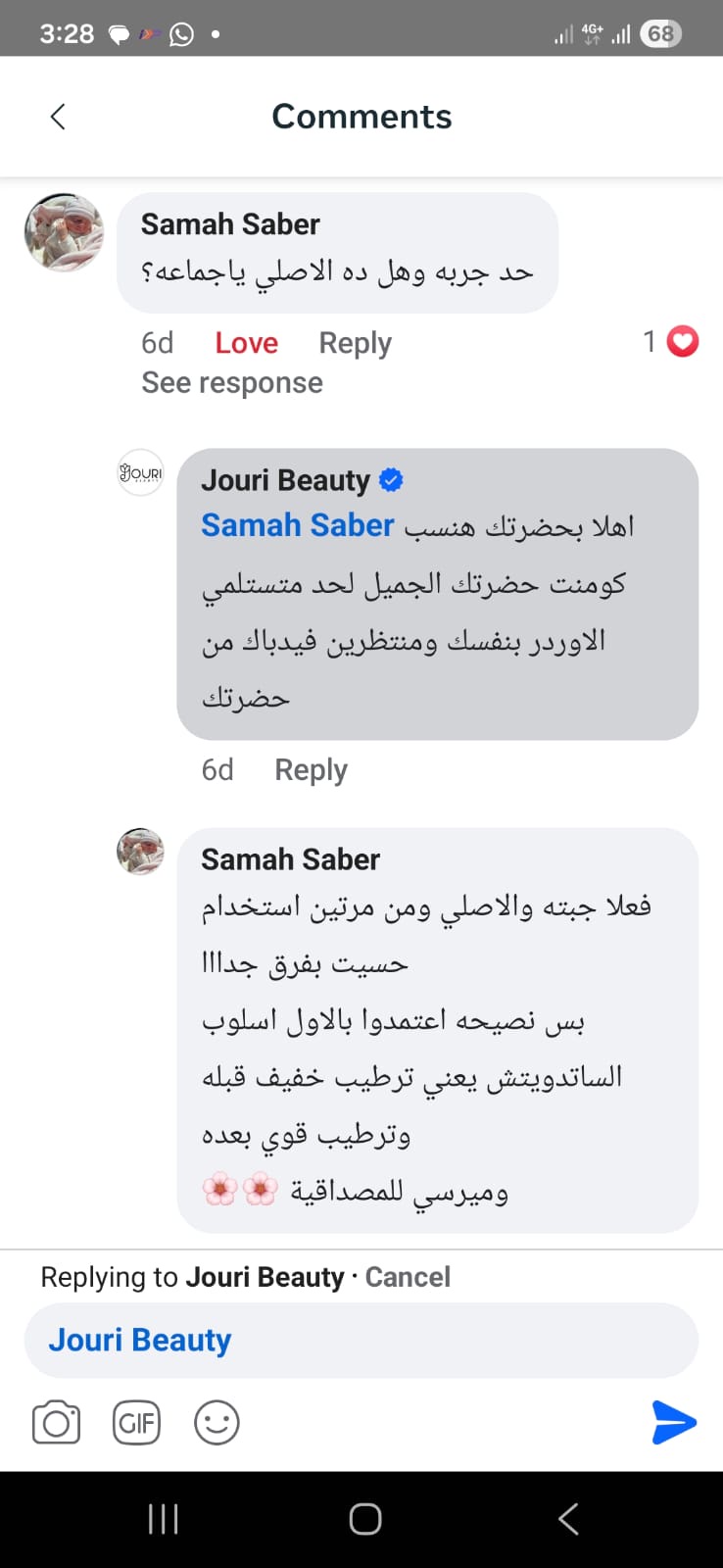Send the reply with blue arrow
Viewport: 723px width, 1568px height.
click(x=673, y=1423)
